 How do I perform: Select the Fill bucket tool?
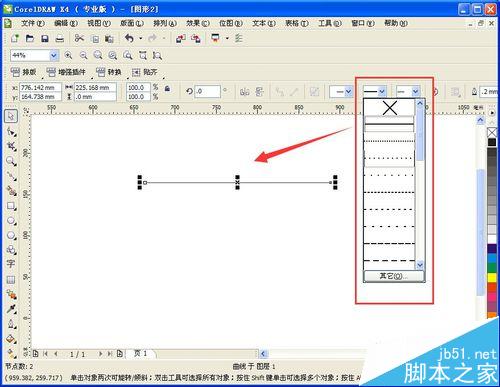pyautogui.click(x=11, y=339)
